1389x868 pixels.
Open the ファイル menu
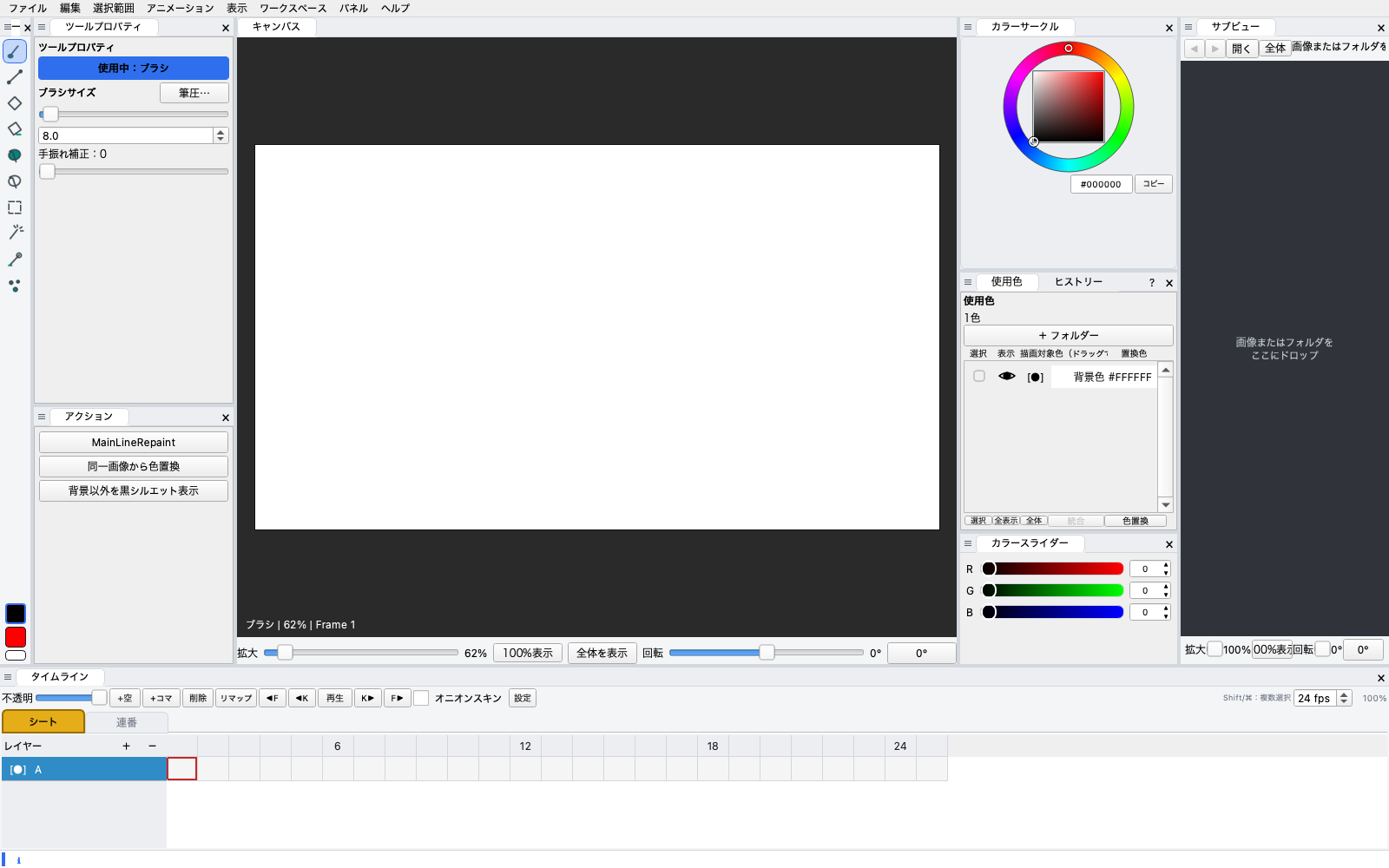[x=28, y=8]
